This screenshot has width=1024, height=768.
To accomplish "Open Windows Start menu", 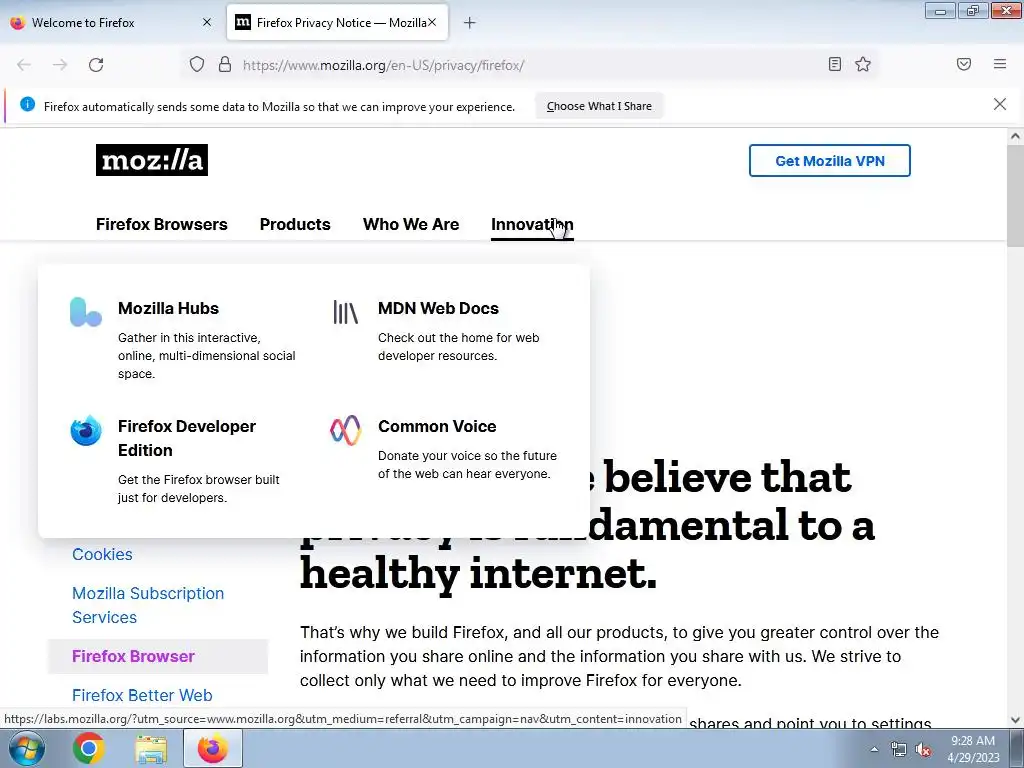I will click(x=26, y=748).
